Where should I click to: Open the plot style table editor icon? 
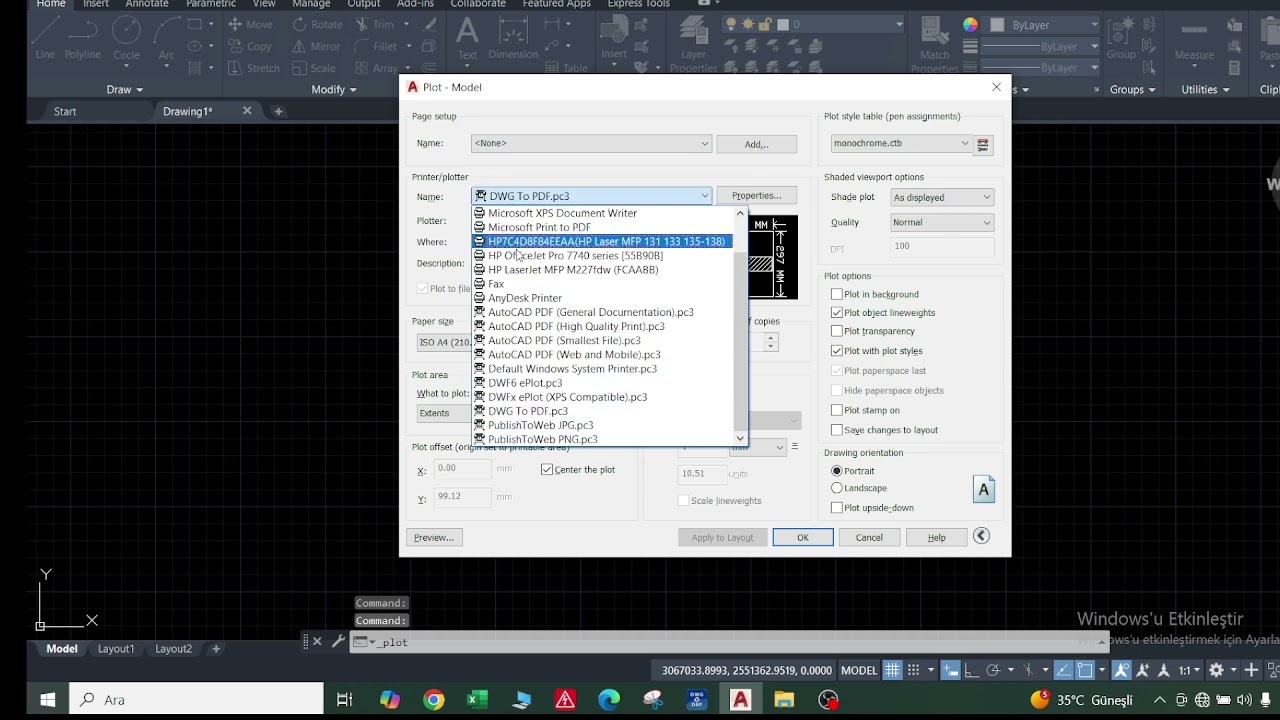tap(983, 144)
